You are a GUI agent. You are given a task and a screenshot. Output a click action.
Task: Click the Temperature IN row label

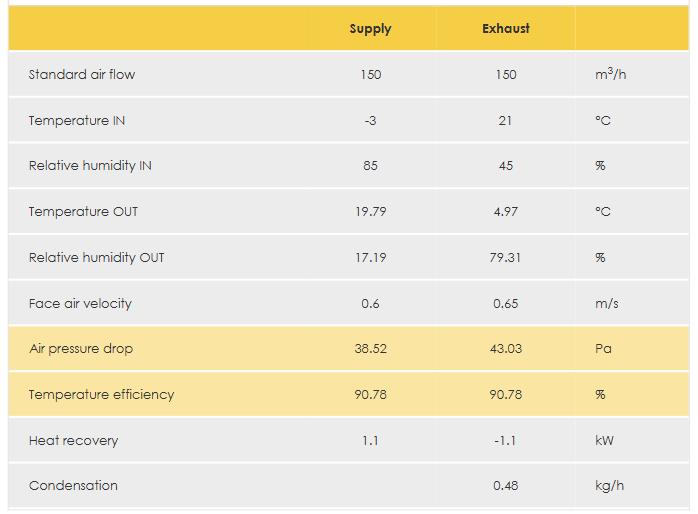77,121
